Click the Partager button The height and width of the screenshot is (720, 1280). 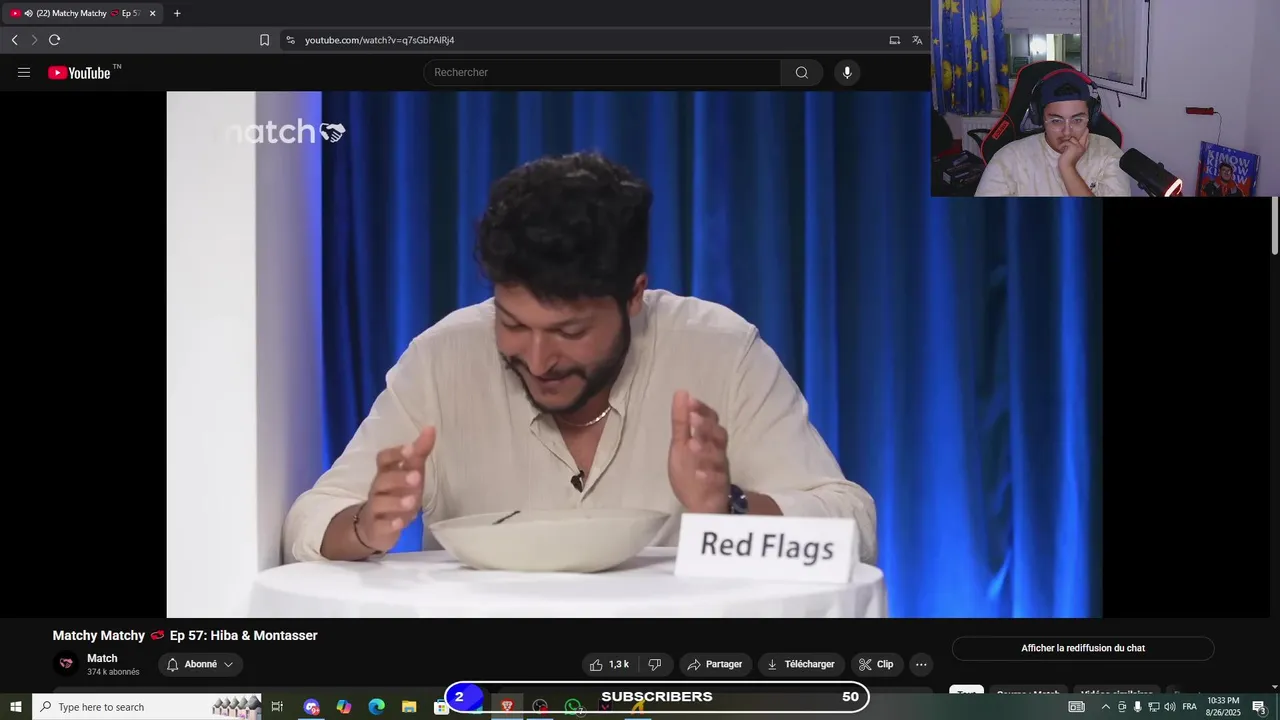[x=714, y=664]
